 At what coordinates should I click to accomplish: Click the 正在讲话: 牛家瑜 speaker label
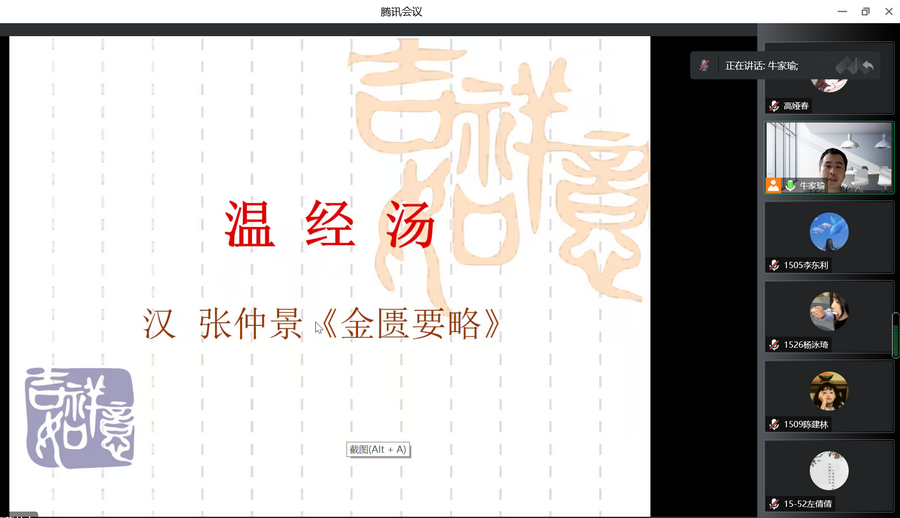click(762, 66)
